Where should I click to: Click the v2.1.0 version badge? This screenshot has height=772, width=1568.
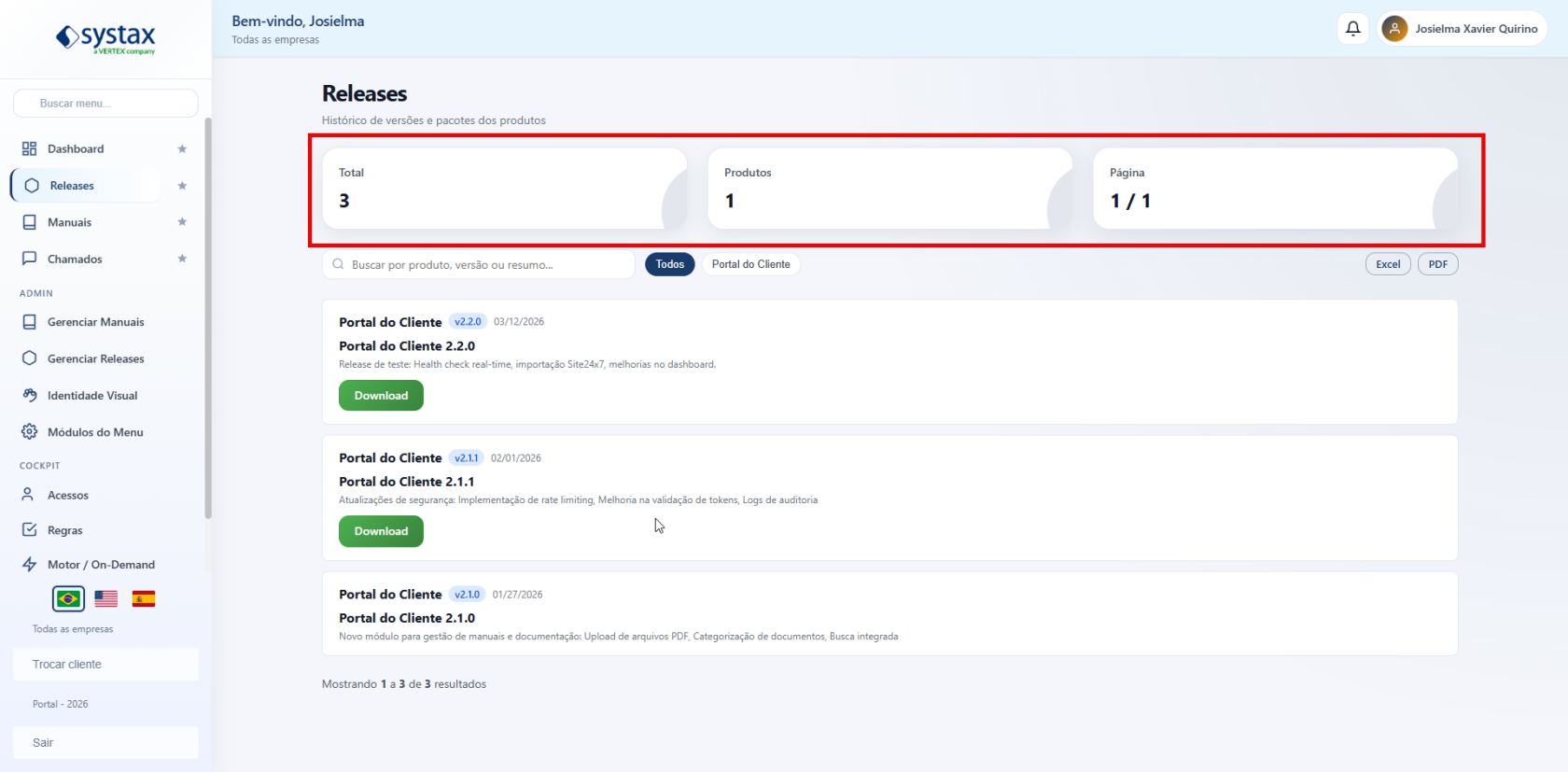tap(468, 595)
